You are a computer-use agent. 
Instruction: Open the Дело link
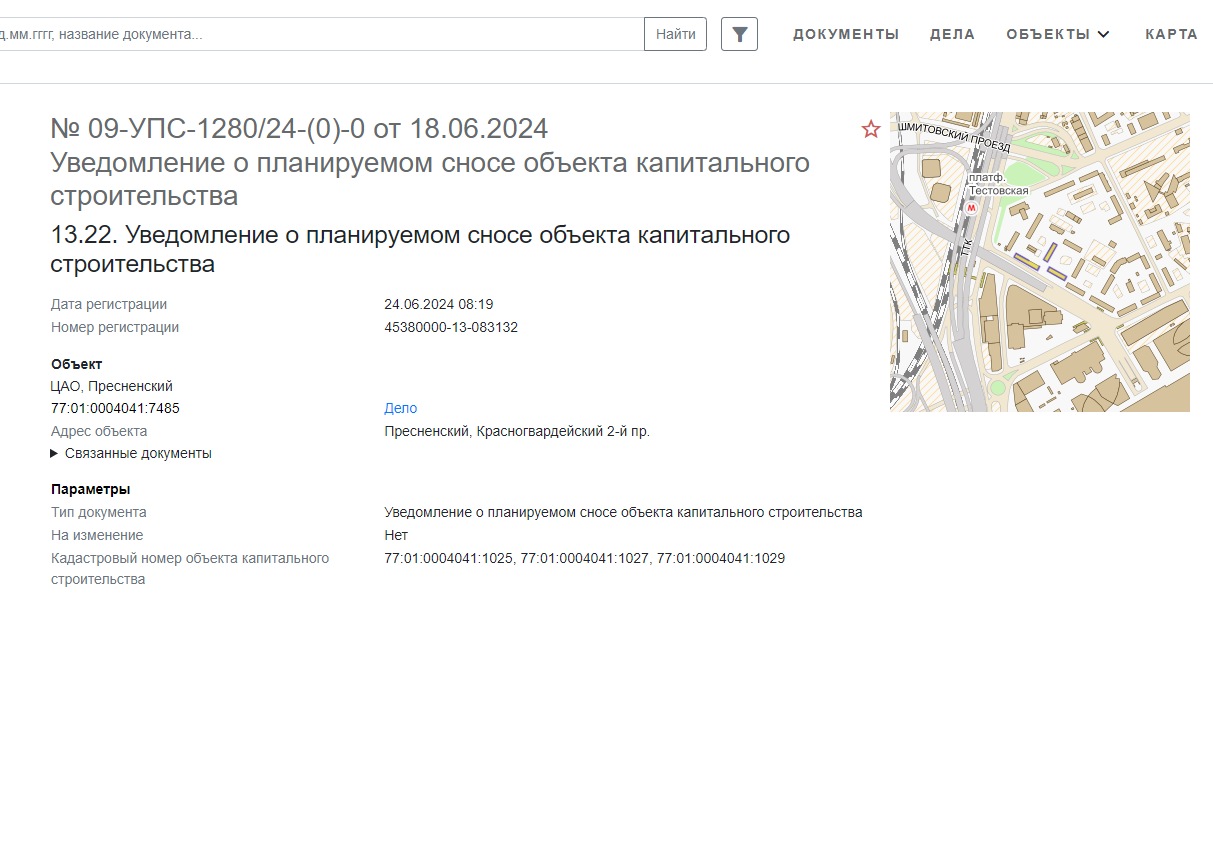click(401, 408)
